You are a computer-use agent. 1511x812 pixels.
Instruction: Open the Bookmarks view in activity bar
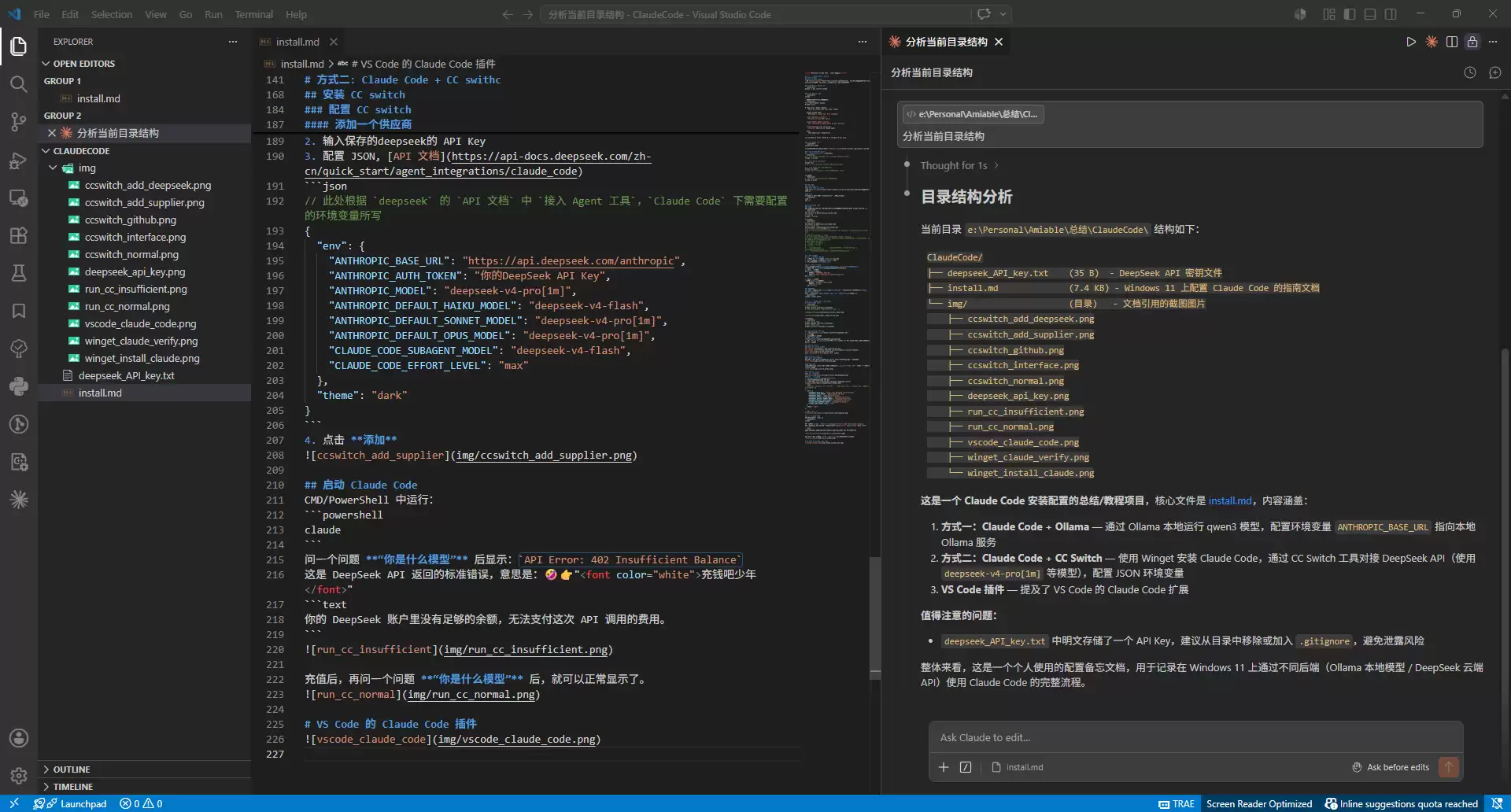pyautogui.click(x=19, y=311)
